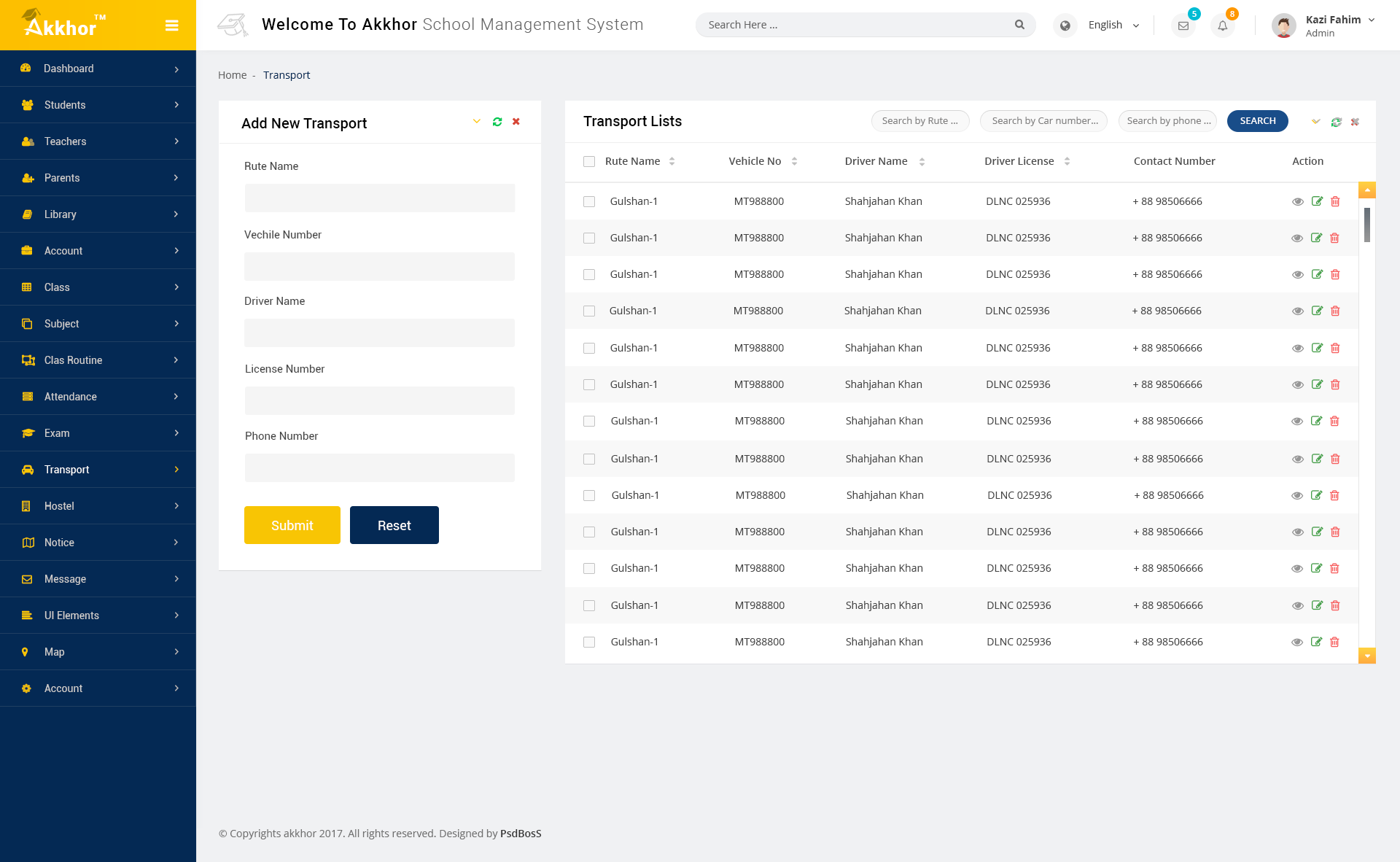Image resolution: width=1400 pixels, height=862 pixels.
Task: Focus the Driver Name input field
Action: click(x=379, y=333)
